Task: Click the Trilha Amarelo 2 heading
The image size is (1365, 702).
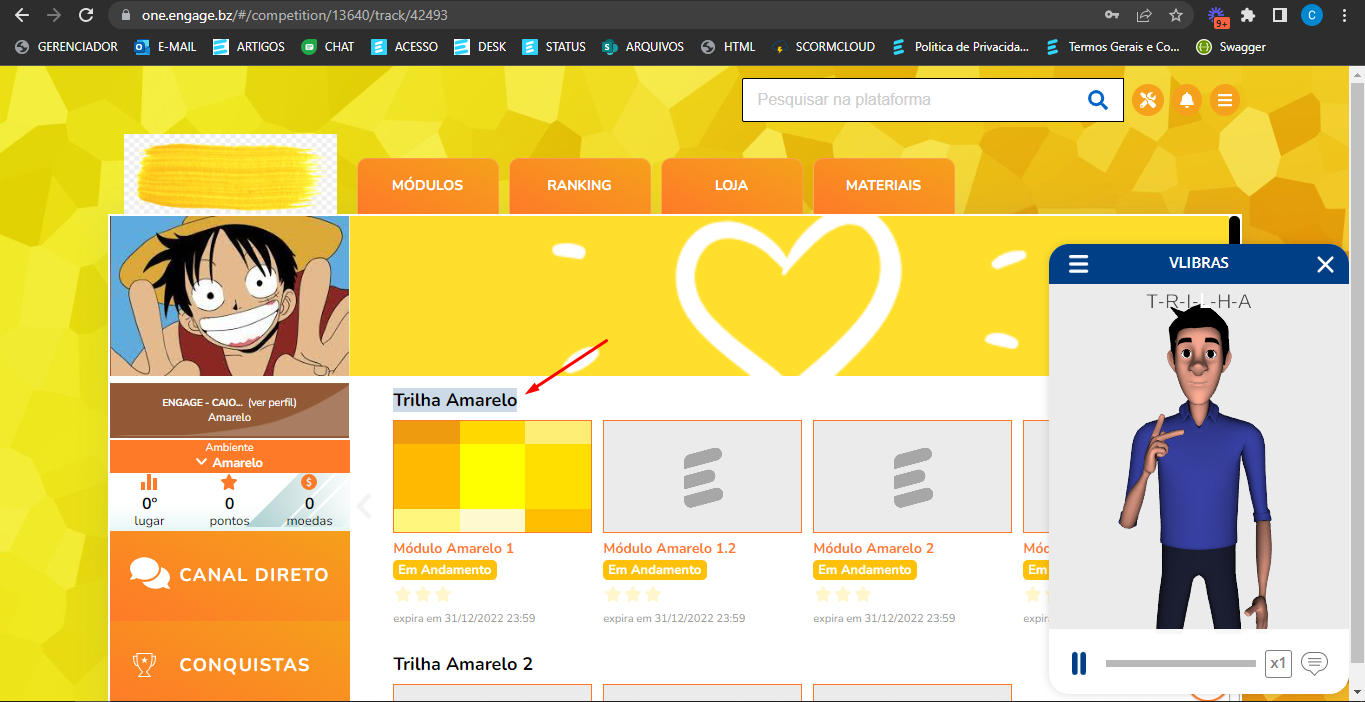Action: (463, 664)
